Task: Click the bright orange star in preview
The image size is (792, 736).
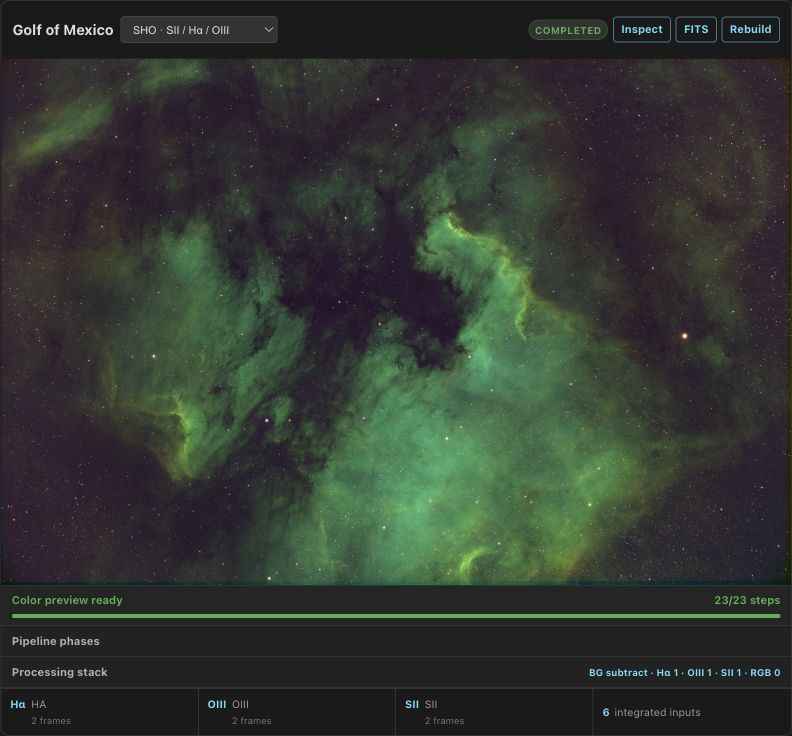Action: click(685, 335)
